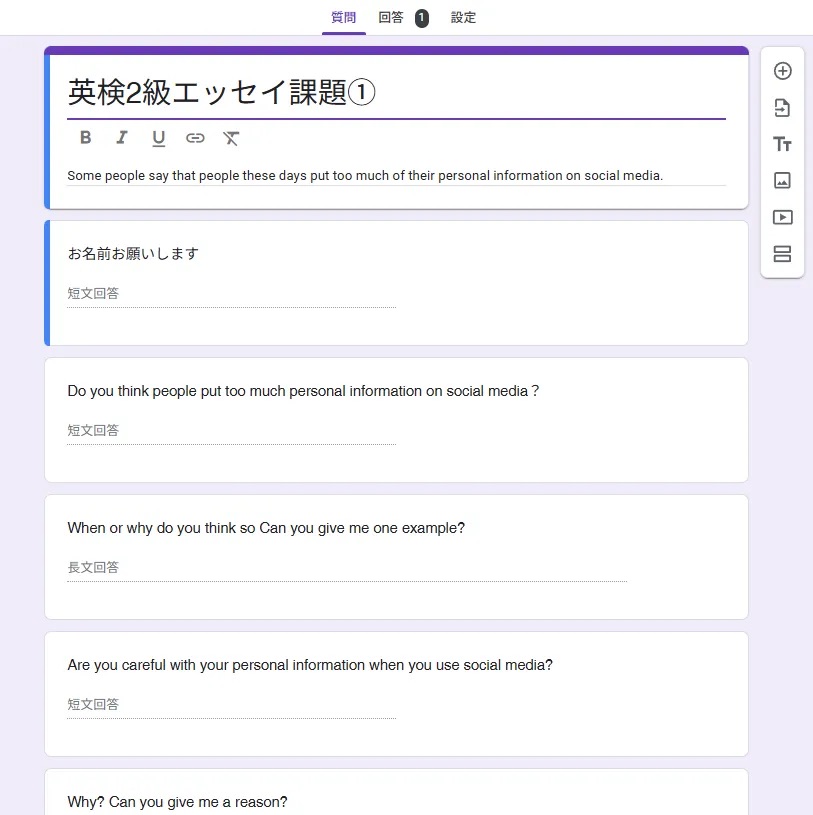Edit the form title 英検2級エッセイ課題①
Screen dimensions: 813x815
pyautogui.click(x=396, y=93)
